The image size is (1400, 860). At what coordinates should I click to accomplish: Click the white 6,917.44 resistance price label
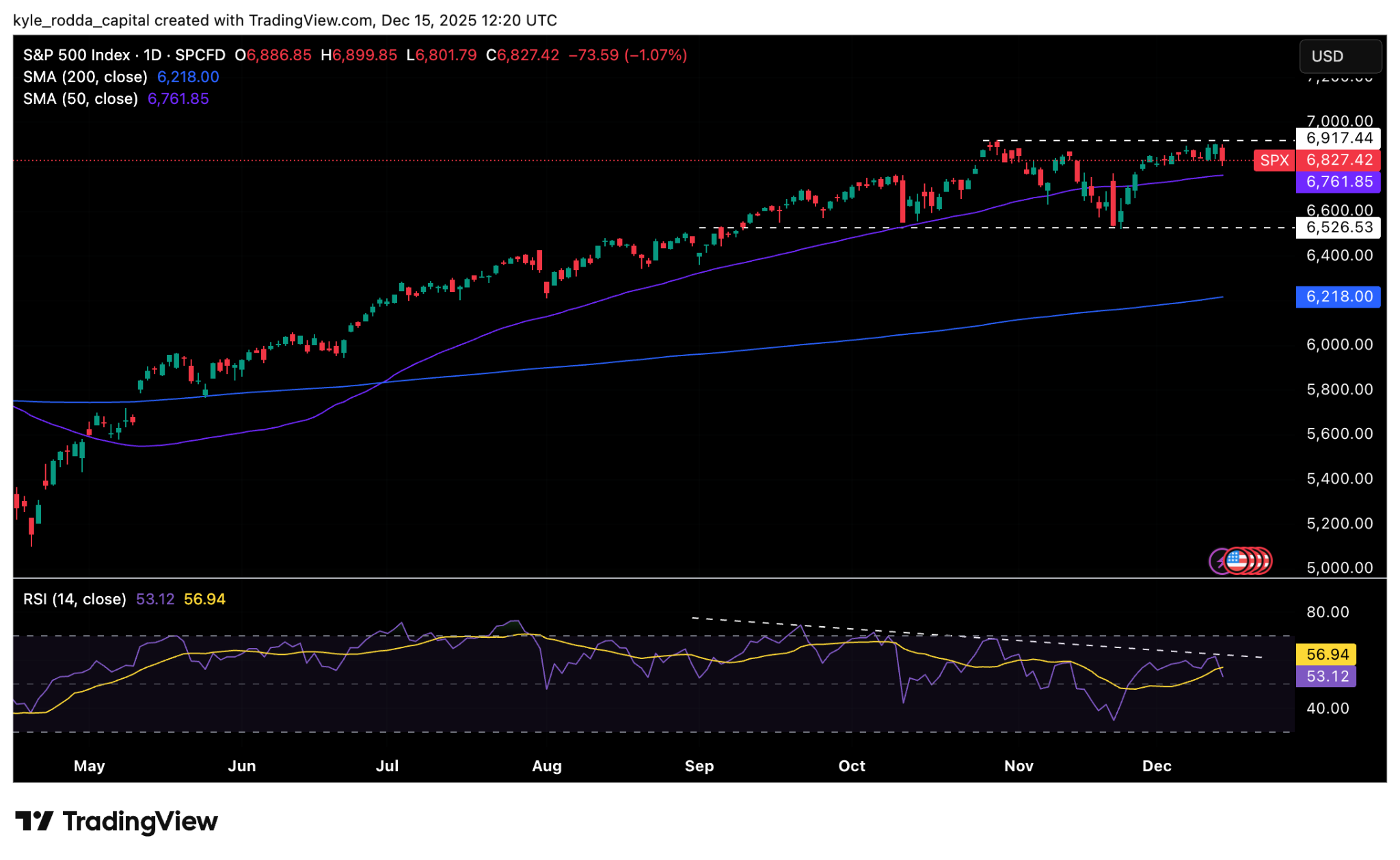(1338, 138)
